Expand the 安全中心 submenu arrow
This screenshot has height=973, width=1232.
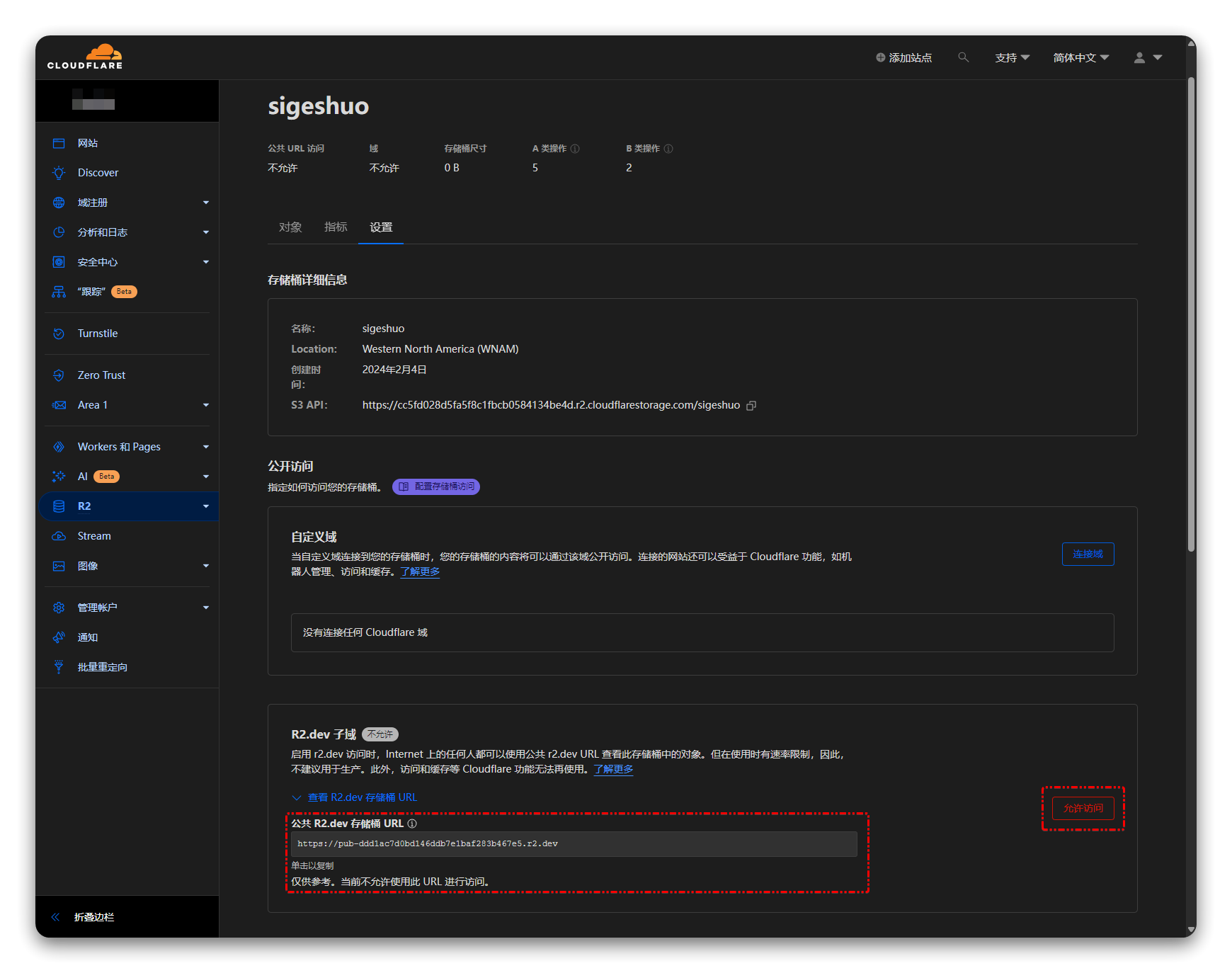point(206,262)
